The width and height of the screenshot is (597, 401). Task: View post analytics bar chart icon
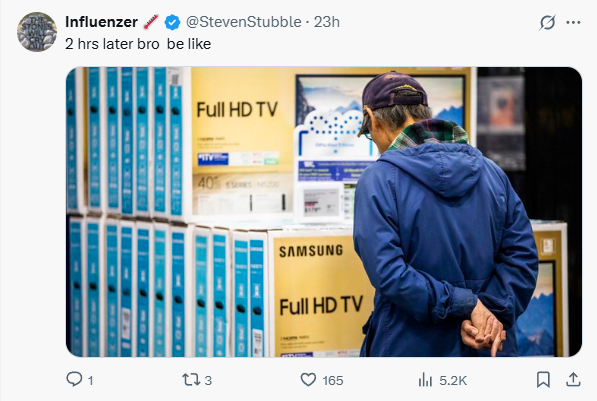tap(425, 380)
